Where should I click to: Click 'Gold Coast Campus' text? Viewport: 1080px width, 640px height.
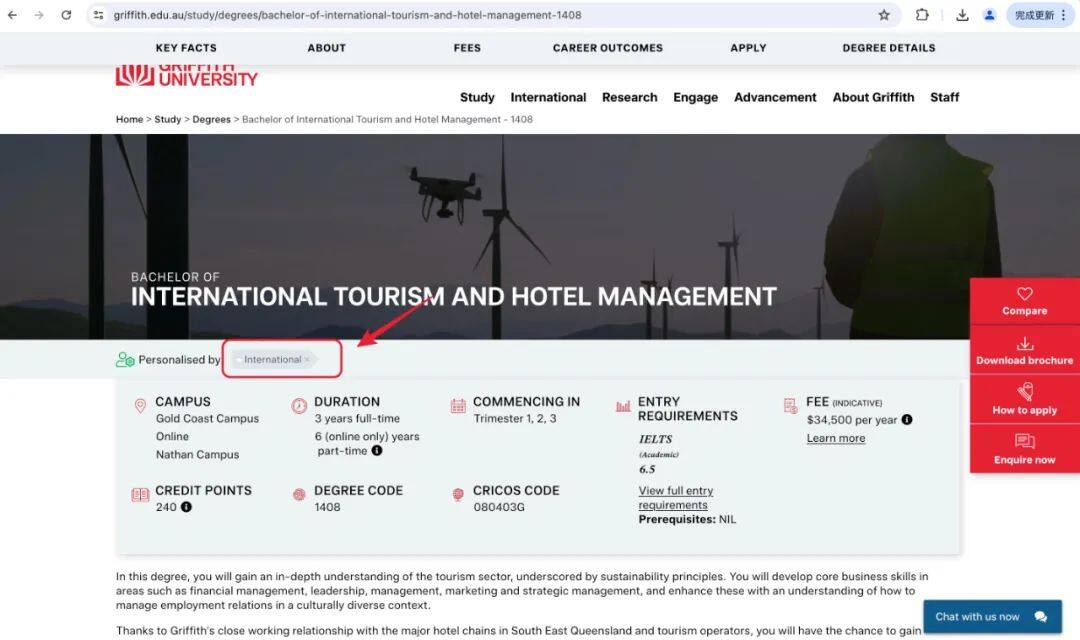coord(207,418)
